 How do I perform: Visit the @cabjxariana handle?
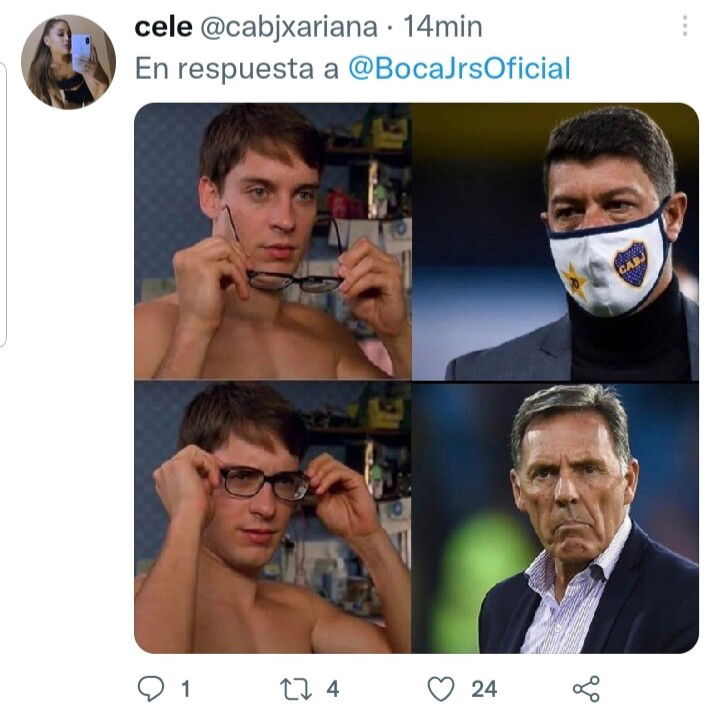tap(289, 26)
